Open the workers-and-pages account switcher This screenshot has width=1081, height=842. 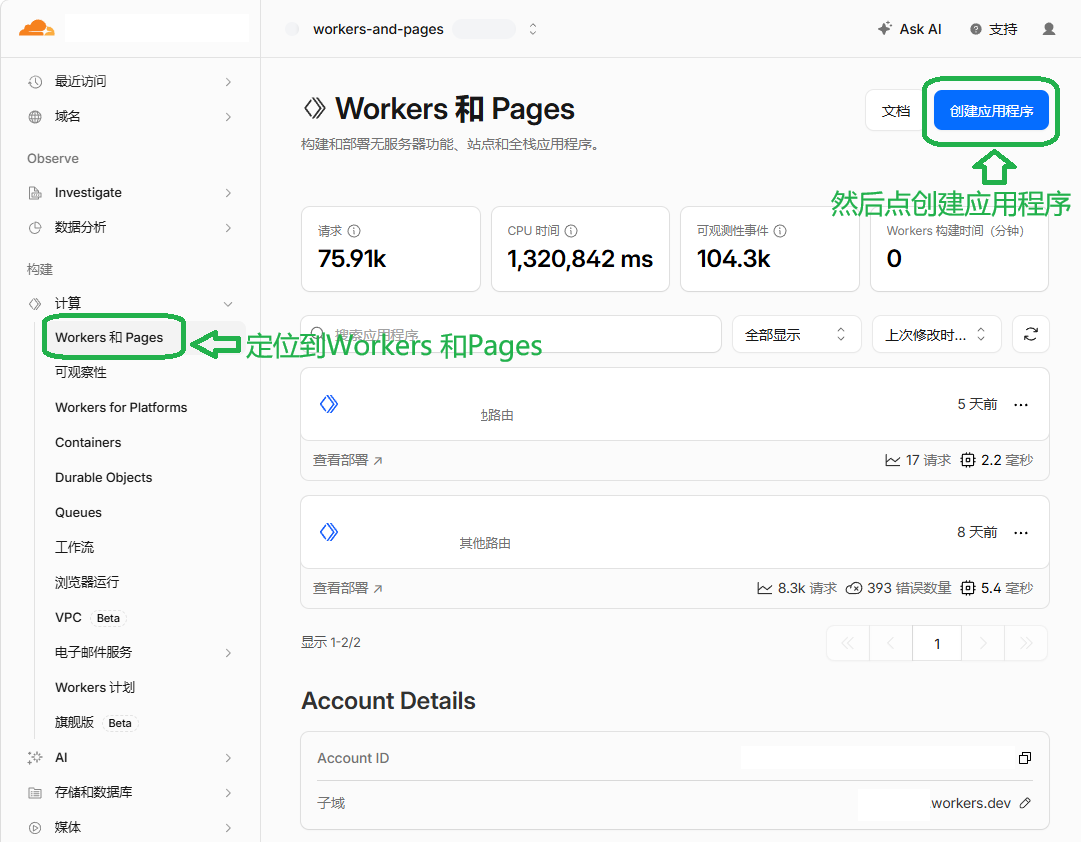(x=533, y=29)
